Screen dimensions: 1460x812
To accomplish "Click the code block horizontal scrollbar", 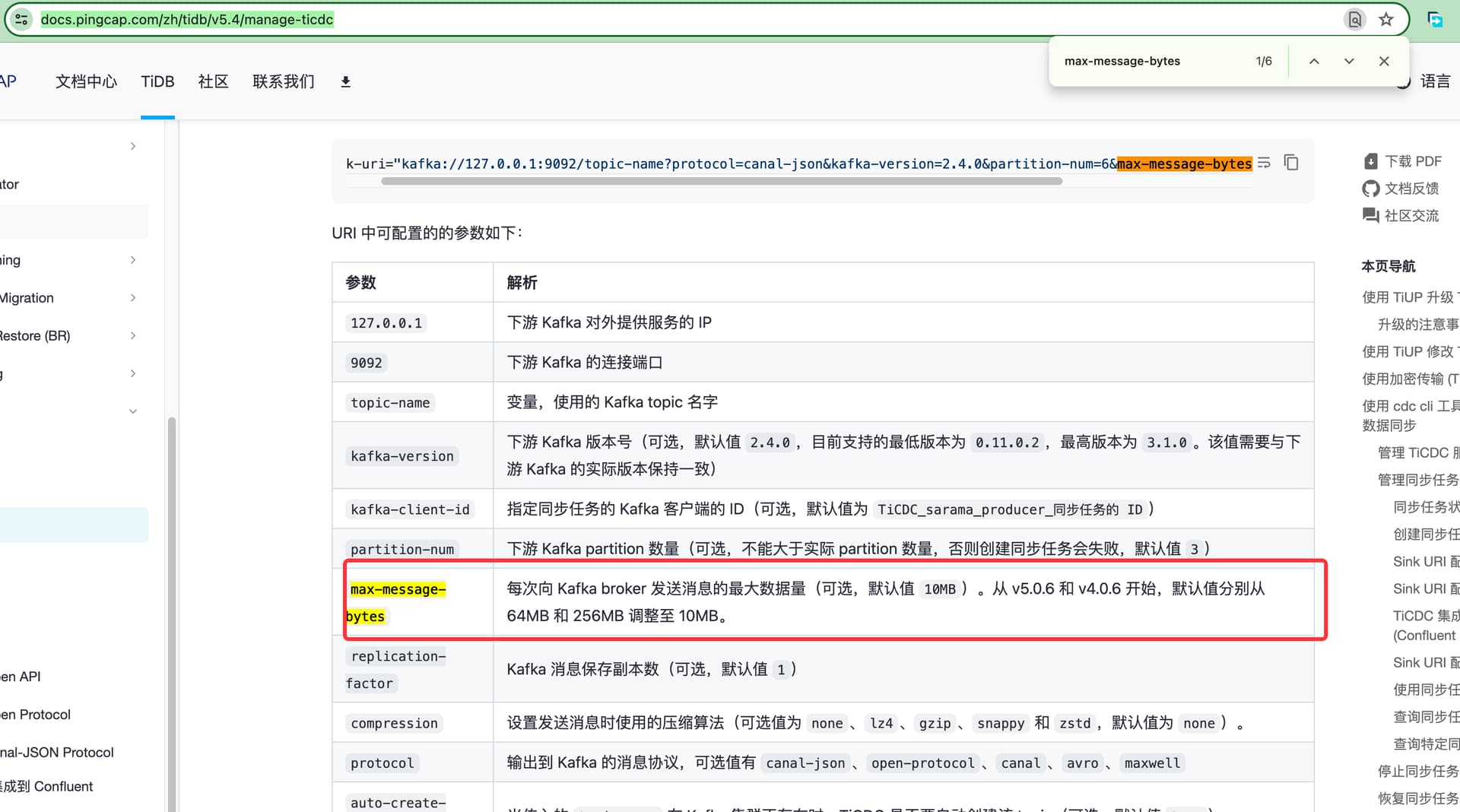I will [722, 181].
